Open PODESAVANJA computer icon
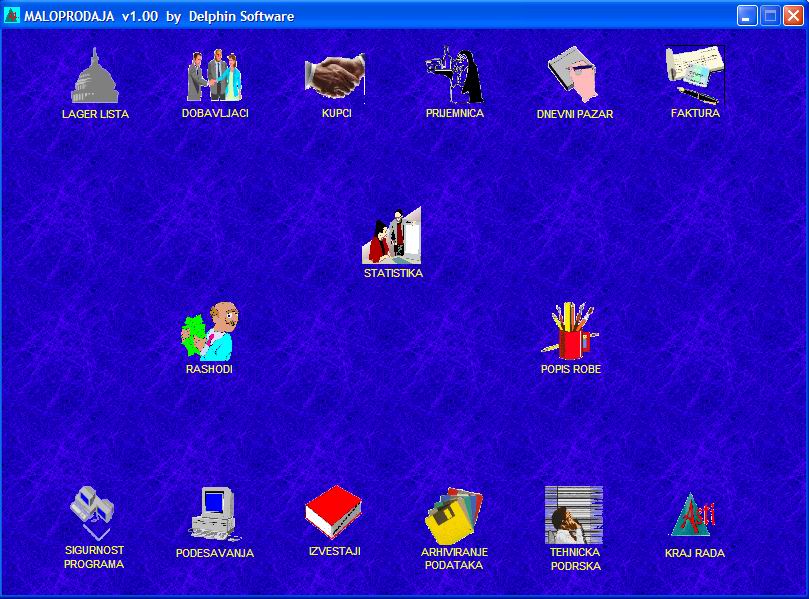Image resolution: width=809 pixels, height=599 pixels. (215, 514)
